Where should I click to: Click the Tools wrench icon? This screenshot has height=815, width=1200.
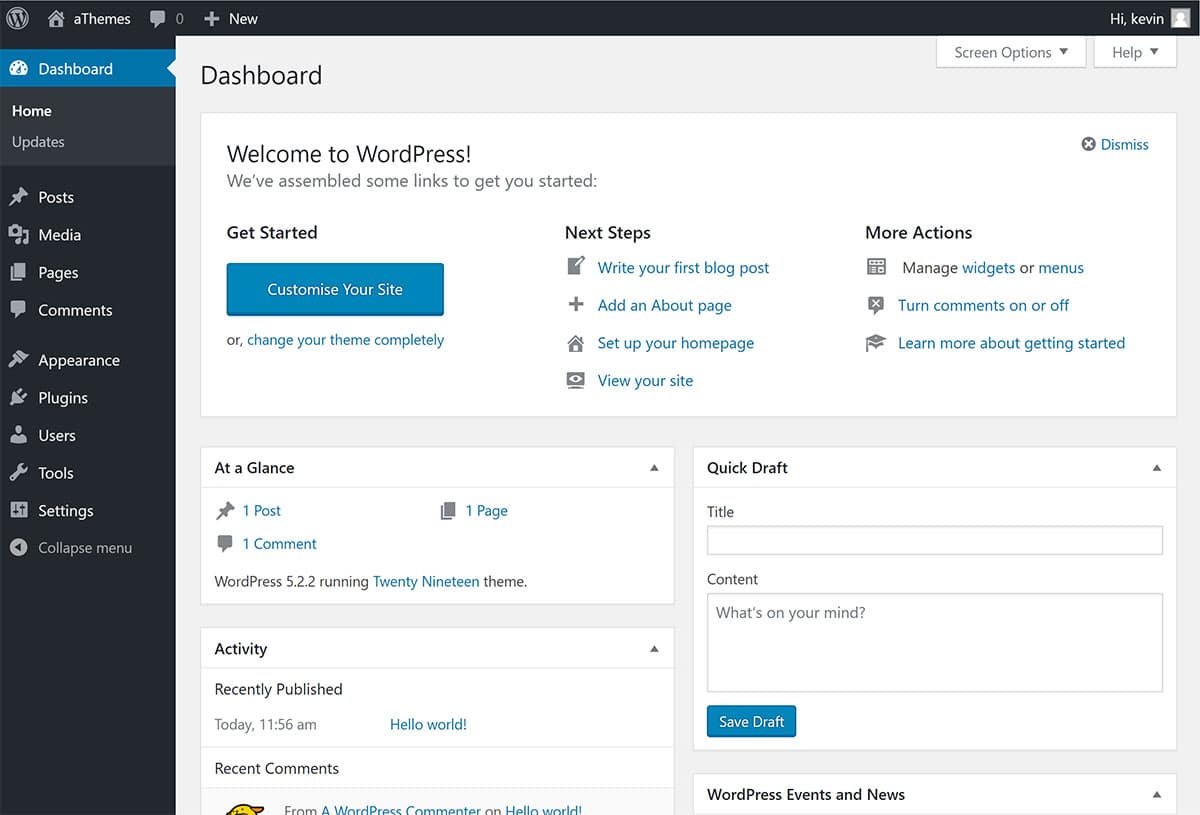tap(18, 473)
